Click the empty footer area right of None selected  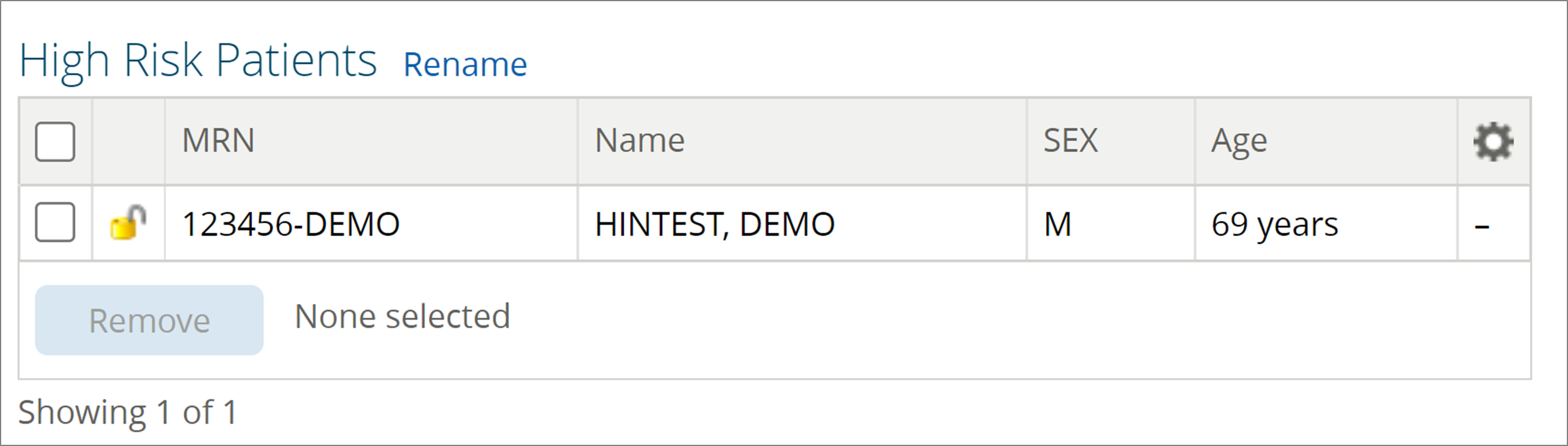coord(974,319)
